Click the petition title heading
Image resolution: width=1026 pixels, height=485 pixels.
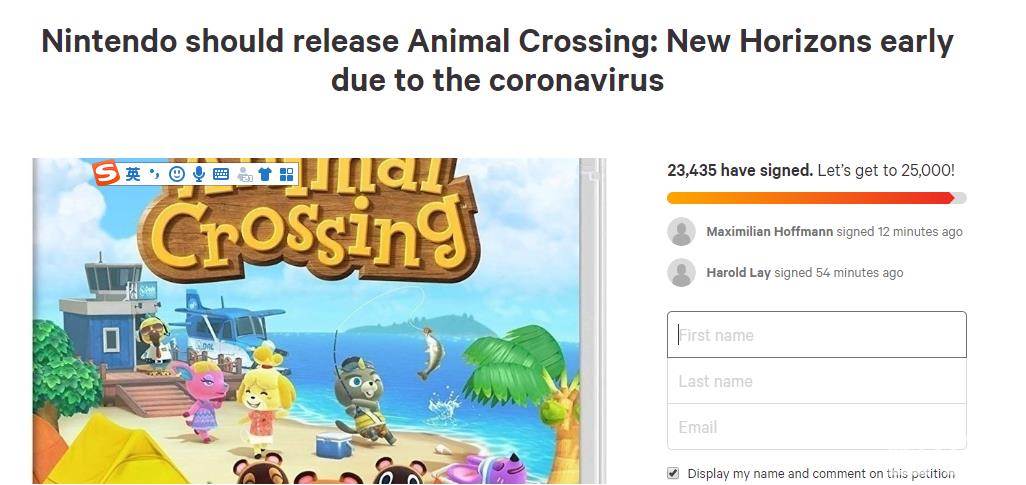pyautogui.click(x=497, y=60)
